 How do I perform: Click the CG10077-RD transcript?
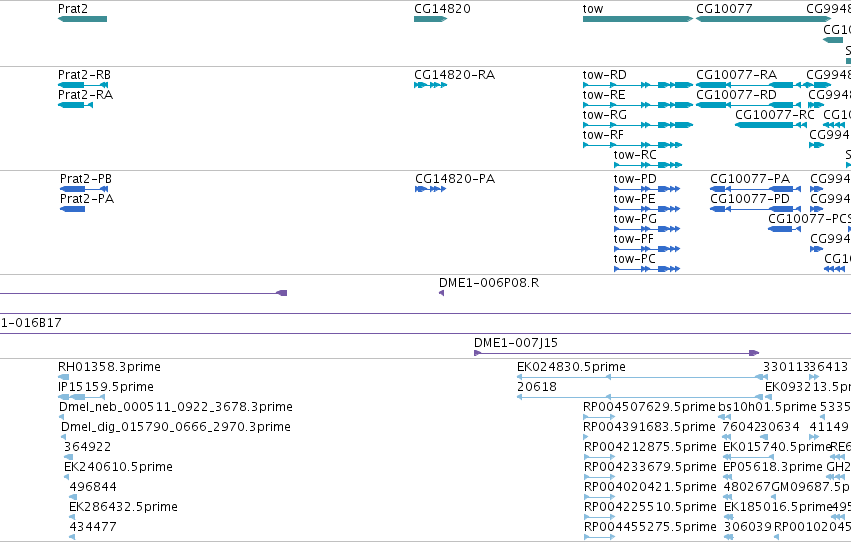point(748,105)
